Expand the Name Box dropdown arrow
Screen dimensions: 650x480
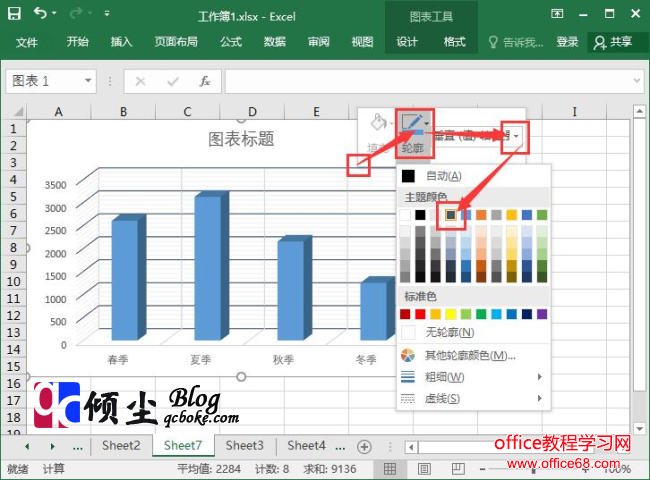[x=88, y=80]
